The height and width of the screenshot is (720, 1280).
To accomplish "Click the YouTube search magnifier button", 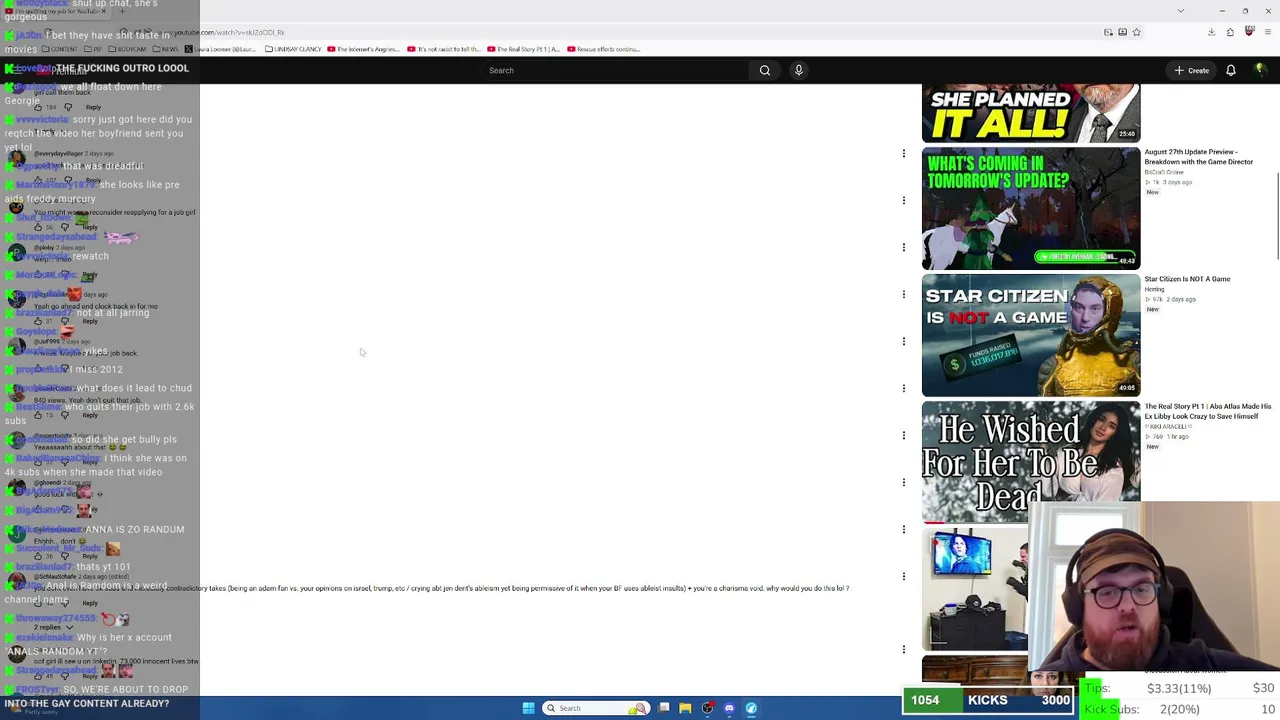I will click(765, 70).
